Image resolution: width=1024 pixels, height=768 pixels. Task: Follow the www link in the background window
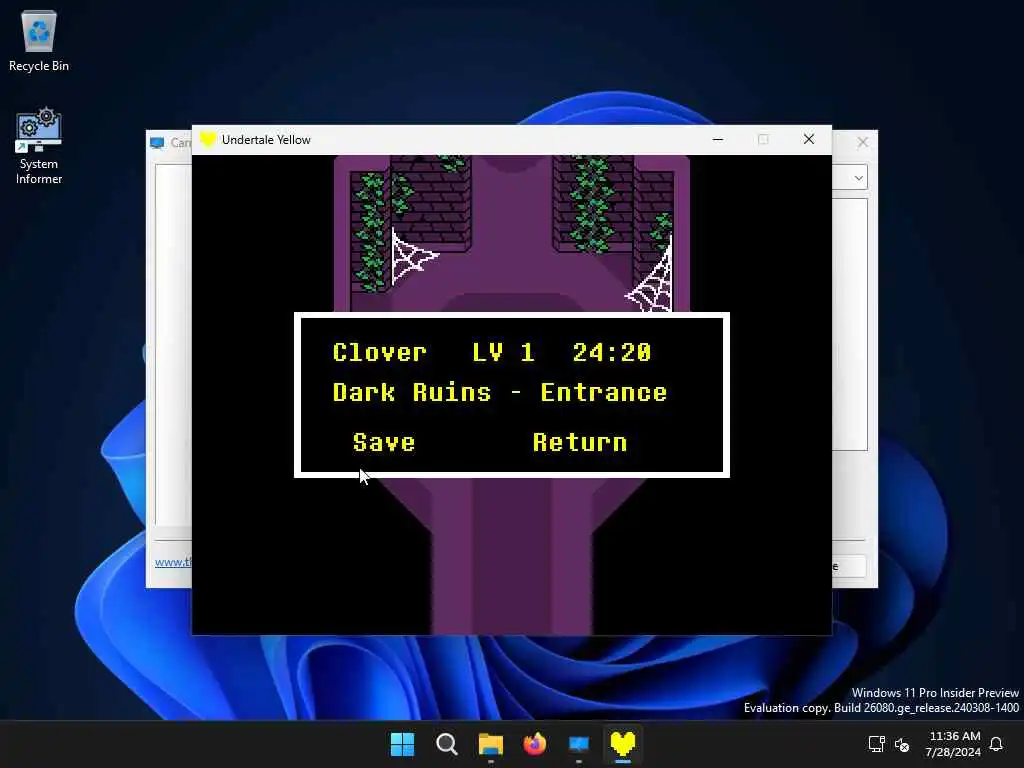[x=173, y=562]
